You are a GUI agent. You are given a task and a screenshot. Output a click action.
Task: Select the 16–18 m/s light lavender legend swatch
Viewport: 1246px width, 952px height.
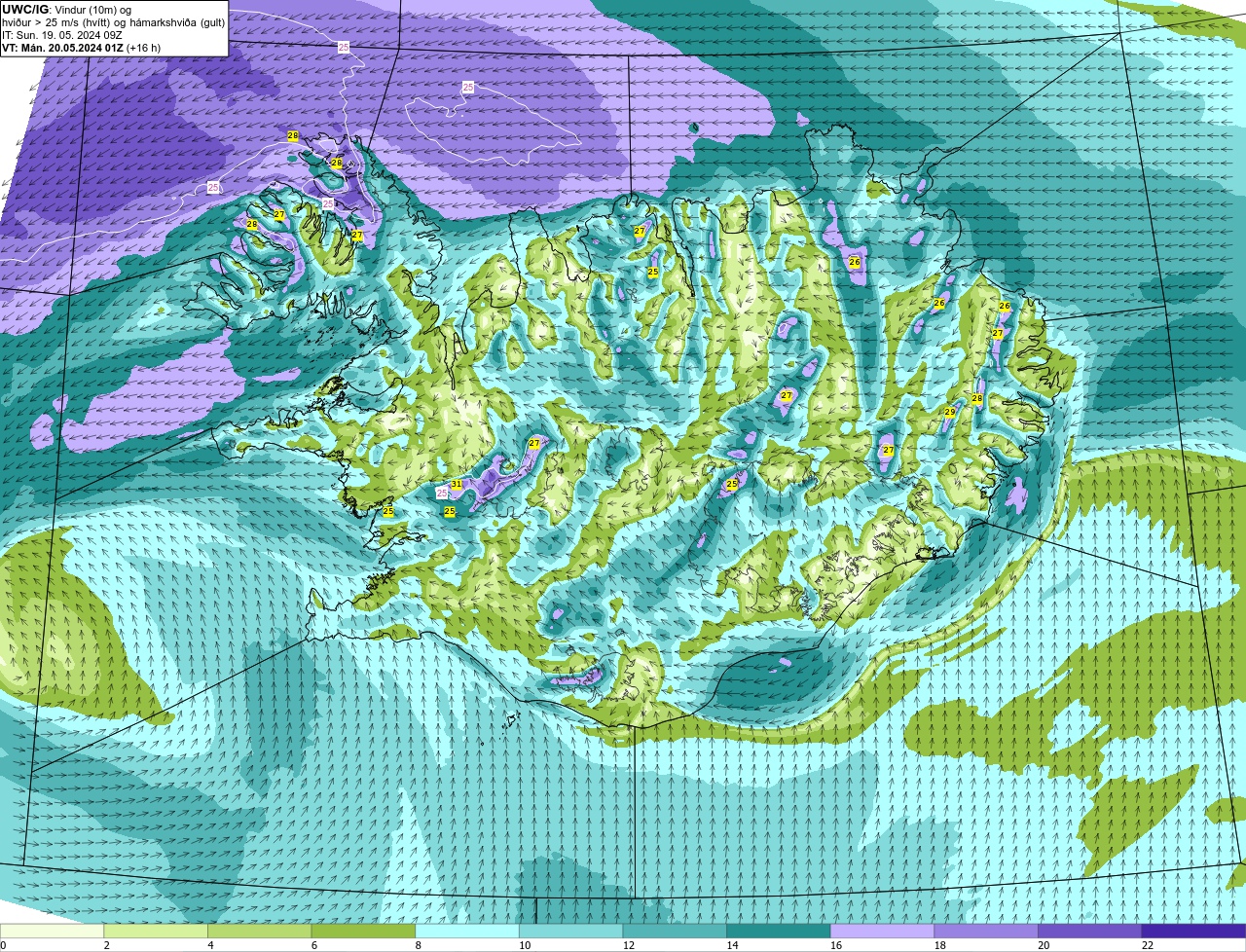(x=882, y=931)
